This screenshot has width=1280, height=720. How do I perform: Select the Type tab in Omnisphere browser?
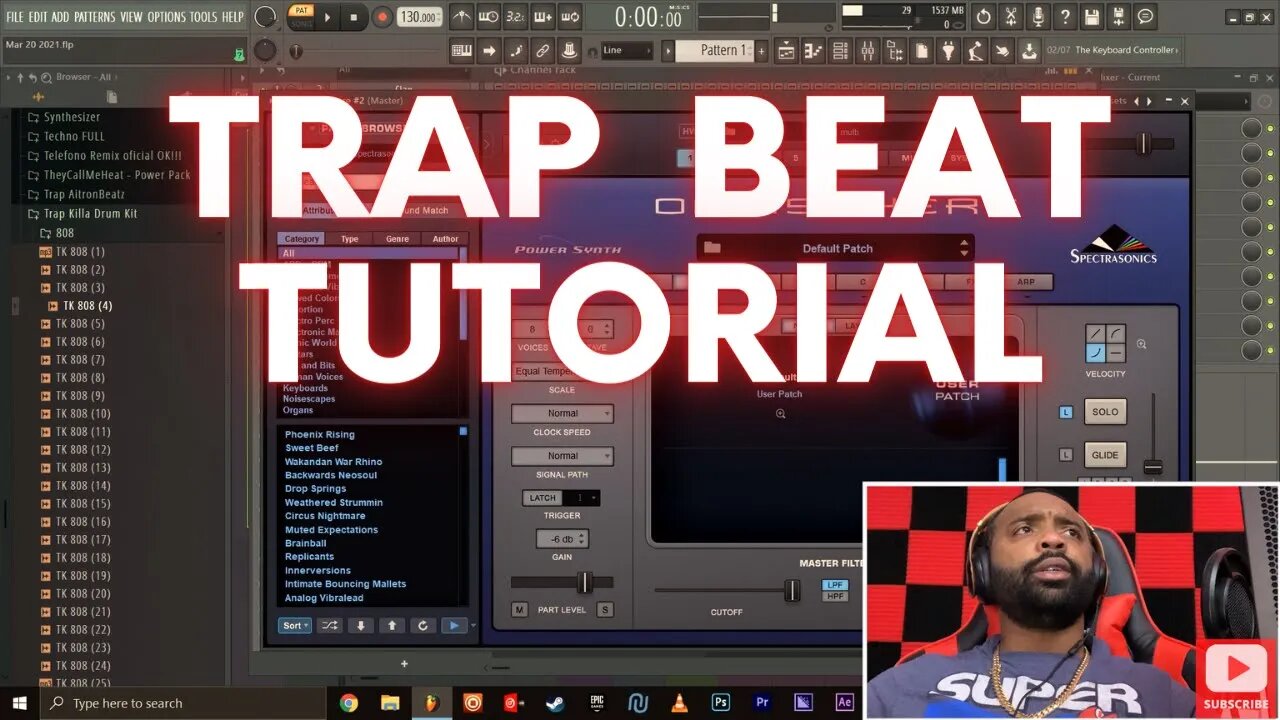[x=349, y=239]
